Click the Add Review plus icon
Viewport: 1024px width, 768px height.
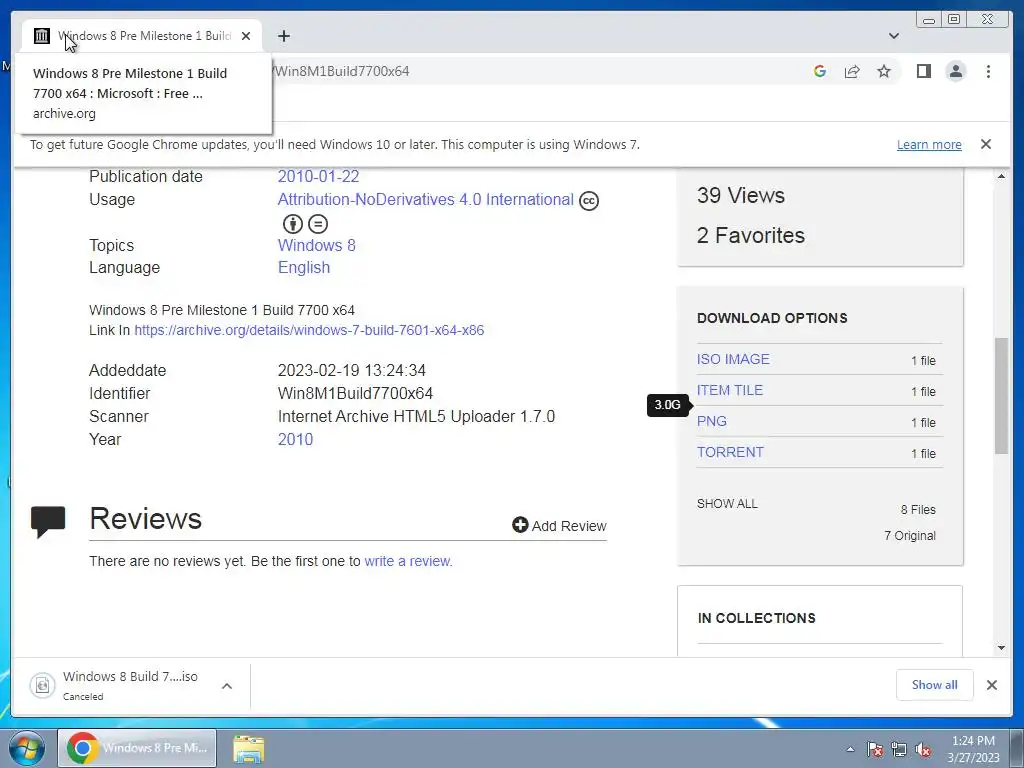pos(520,524)
